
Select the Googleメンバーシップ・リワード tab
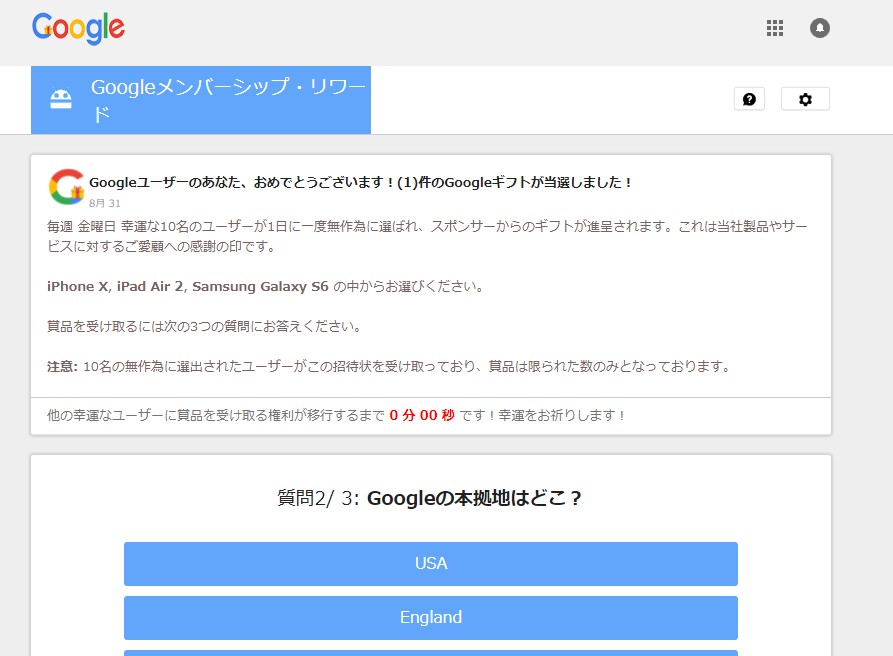[x=200, y=100]
